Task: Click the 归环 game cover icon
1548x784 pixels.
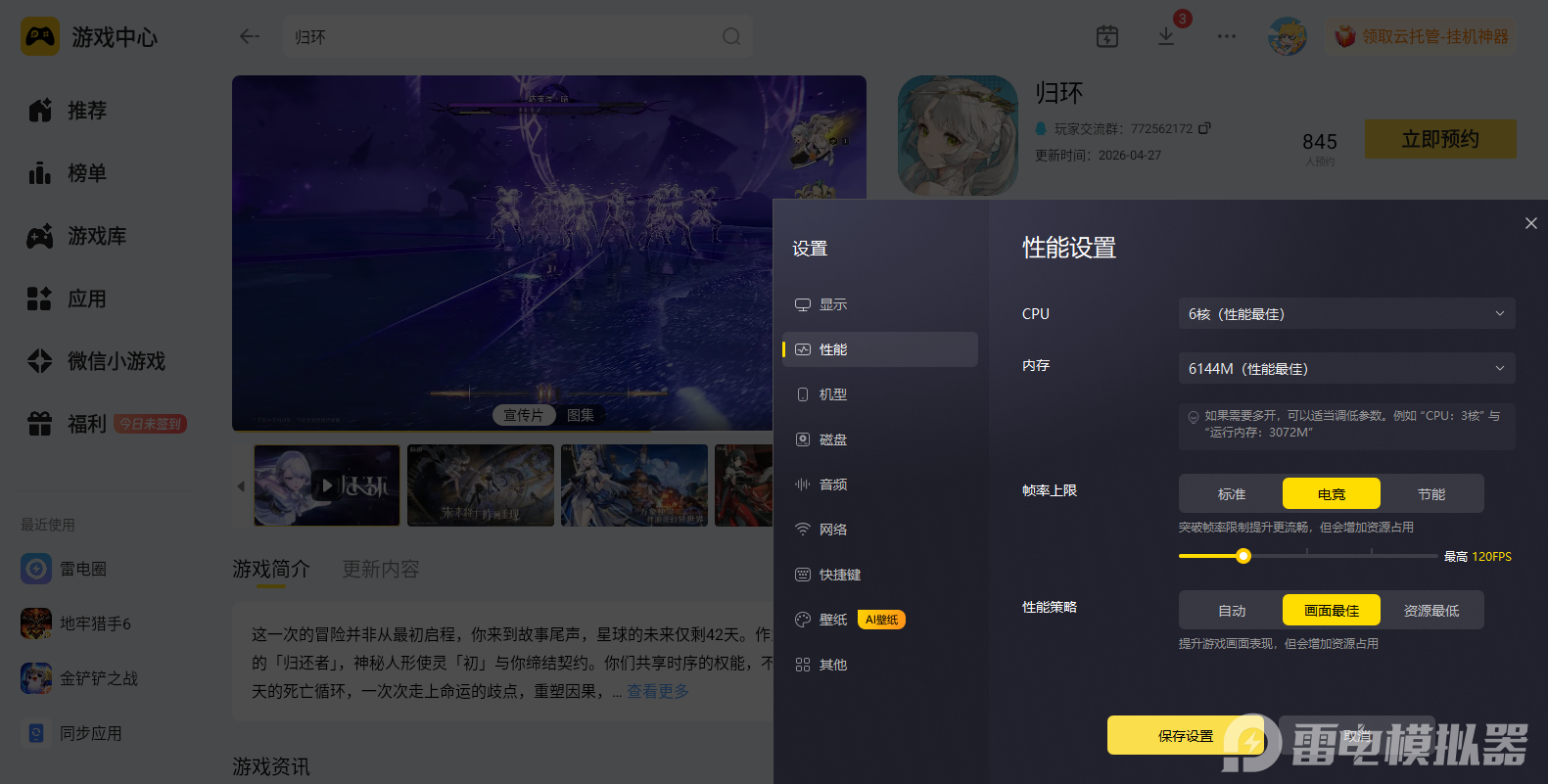Action: tap(958, 135)
